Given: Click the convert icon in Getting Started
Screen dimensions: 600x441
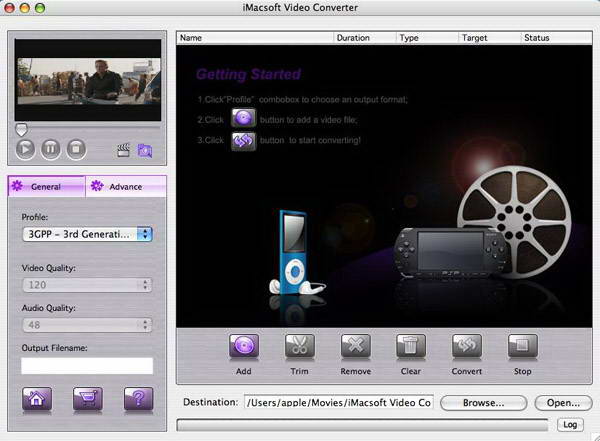Looking at the screenshot, I should click(243, 141).
